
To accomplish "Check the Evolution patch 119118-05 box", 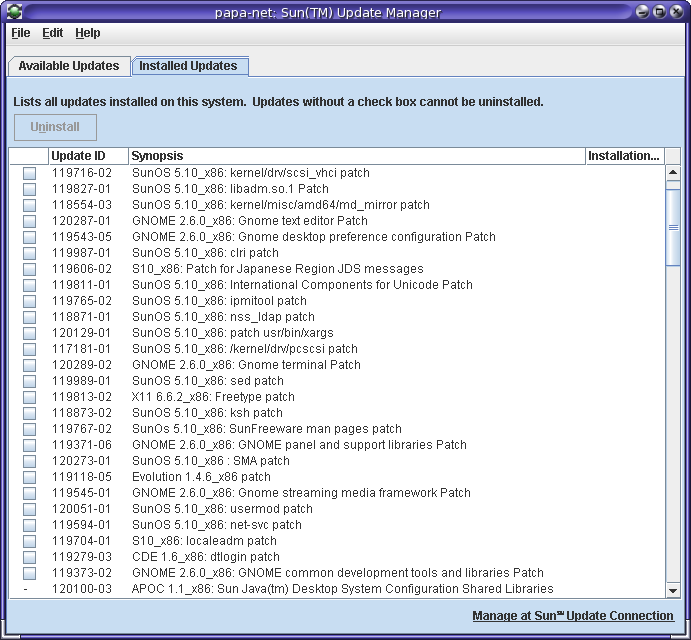I will point(30,477).
